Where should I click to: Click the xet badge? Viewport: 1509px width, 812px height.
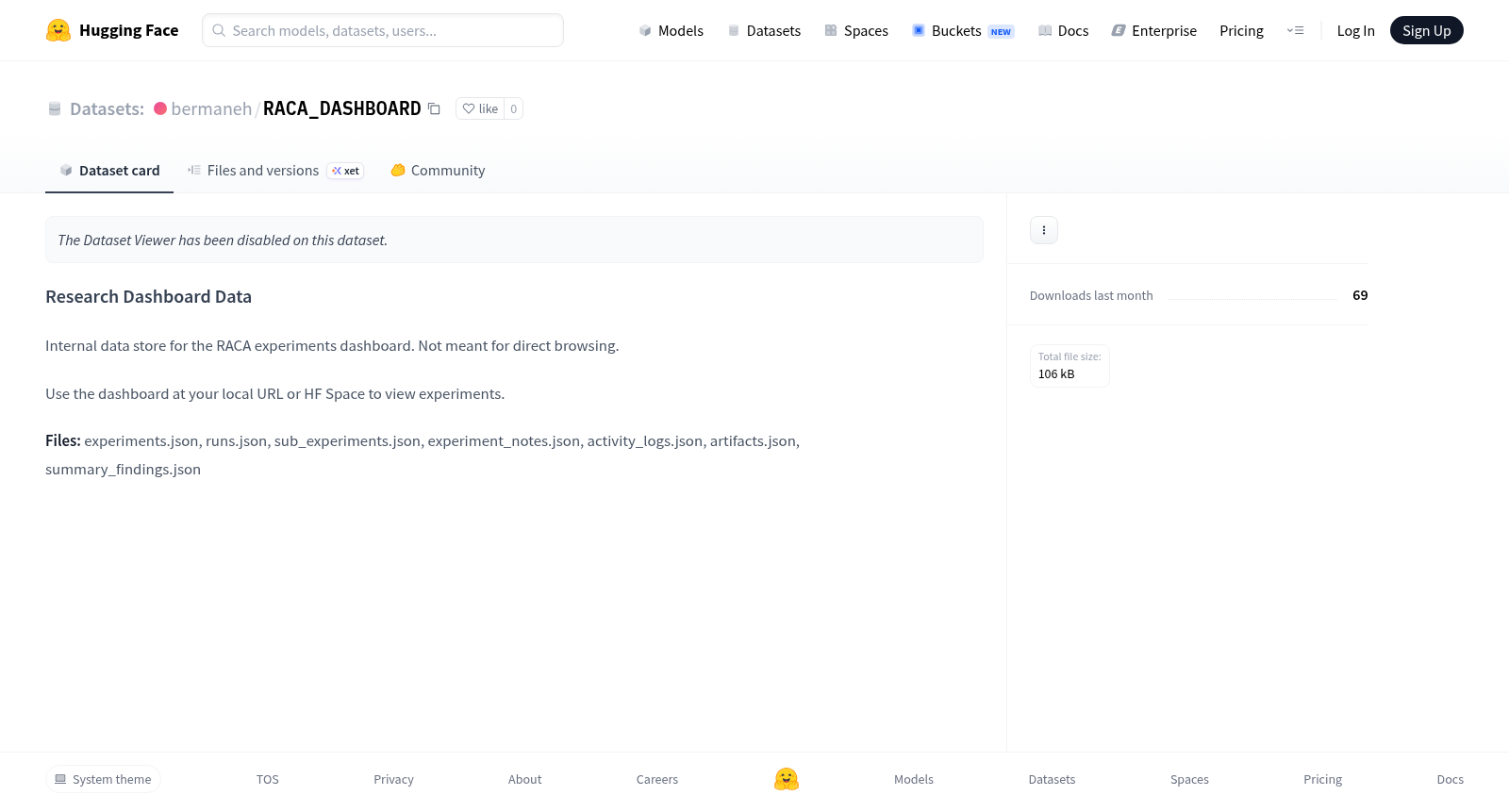tap(345, 171)
